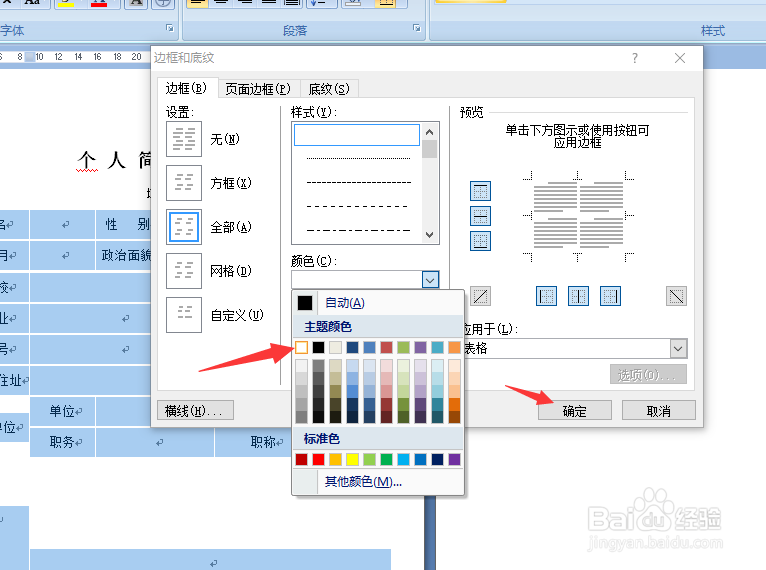Viewport: 766px width, 570px height.
Task: Click the OK (确定) button
Action: (x=574, y=411)
